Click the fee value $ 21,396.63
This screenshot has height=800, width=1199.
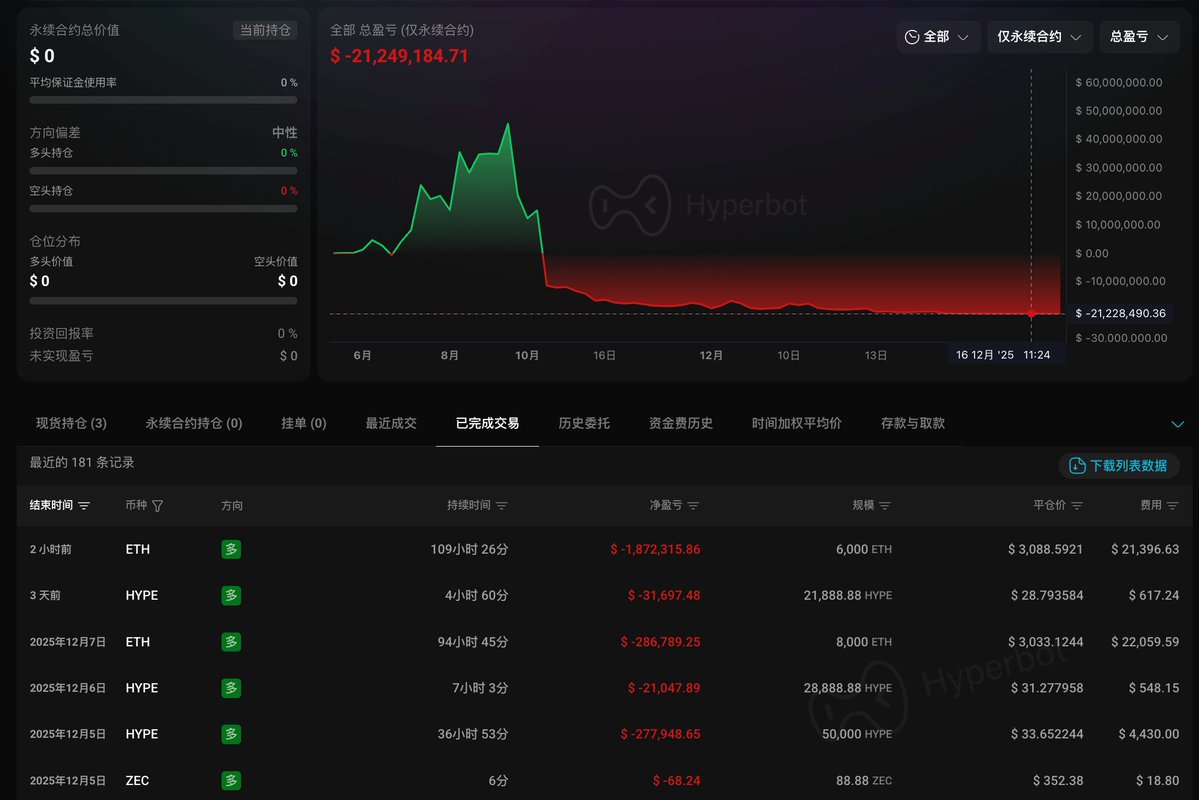(x=1145, y=549)
